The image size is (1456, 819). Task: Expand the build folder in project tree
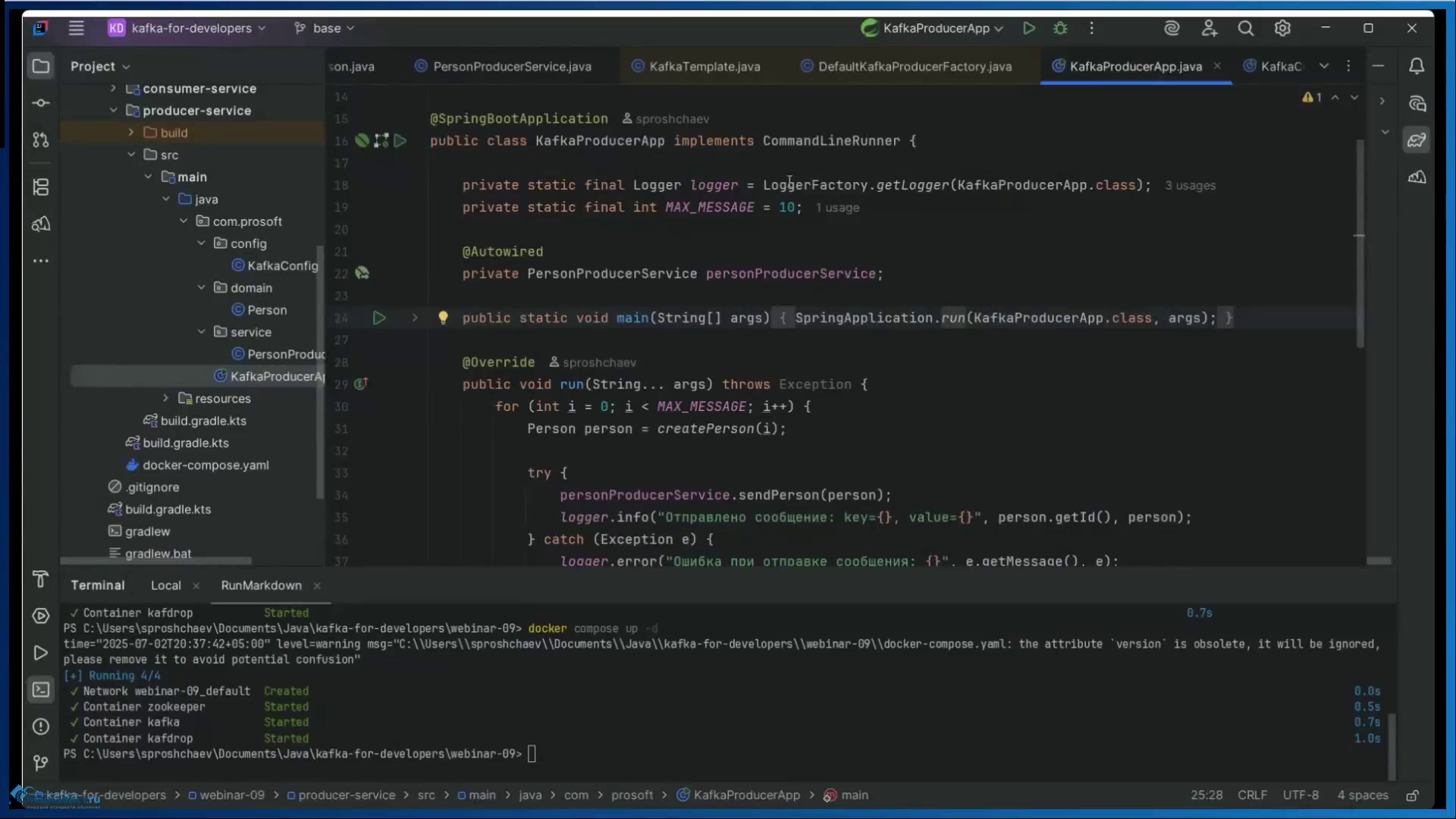point(131,133)
